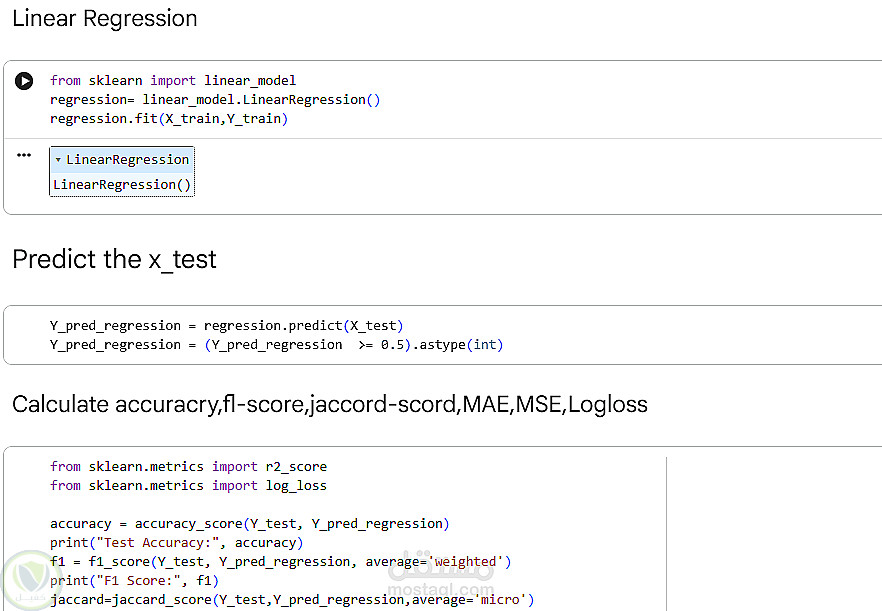Select the "Calculate accuracy" metrics heading
Viewport: 882px width, 611px height.
(x=329, y=404)
